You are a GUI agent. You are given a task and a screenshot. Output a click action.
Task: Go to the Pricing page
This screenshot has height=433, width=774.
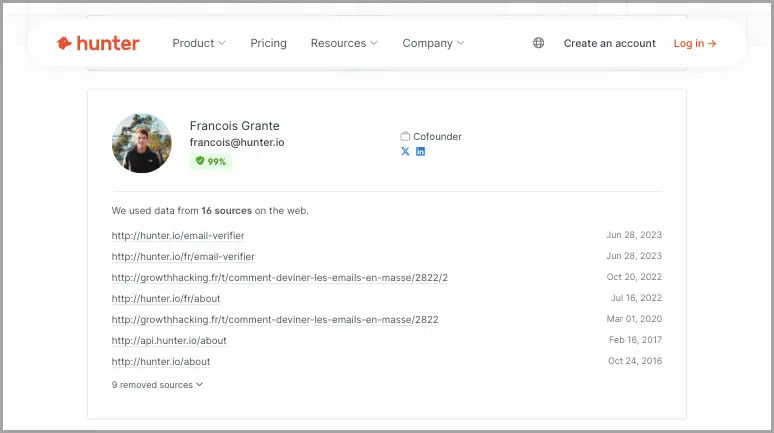pyautogui.click(x=269, y=43)
